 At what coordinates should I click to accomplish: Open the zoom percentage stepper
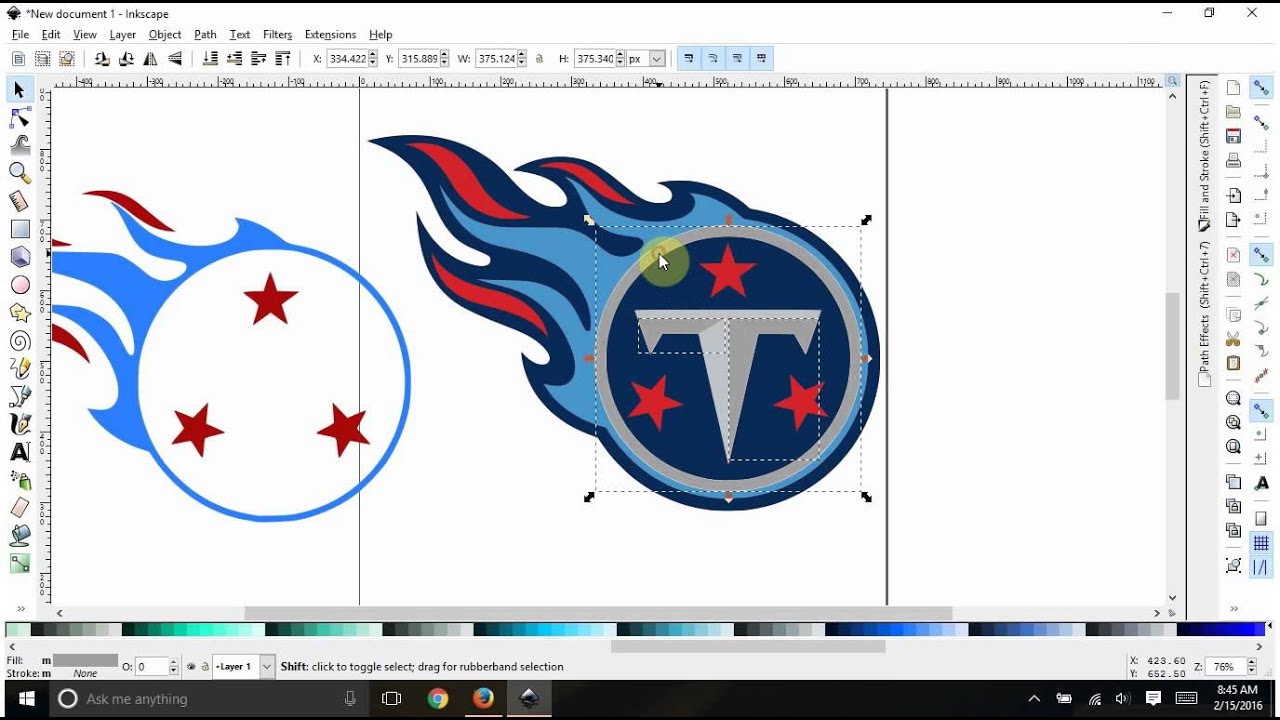(1251, 667)
